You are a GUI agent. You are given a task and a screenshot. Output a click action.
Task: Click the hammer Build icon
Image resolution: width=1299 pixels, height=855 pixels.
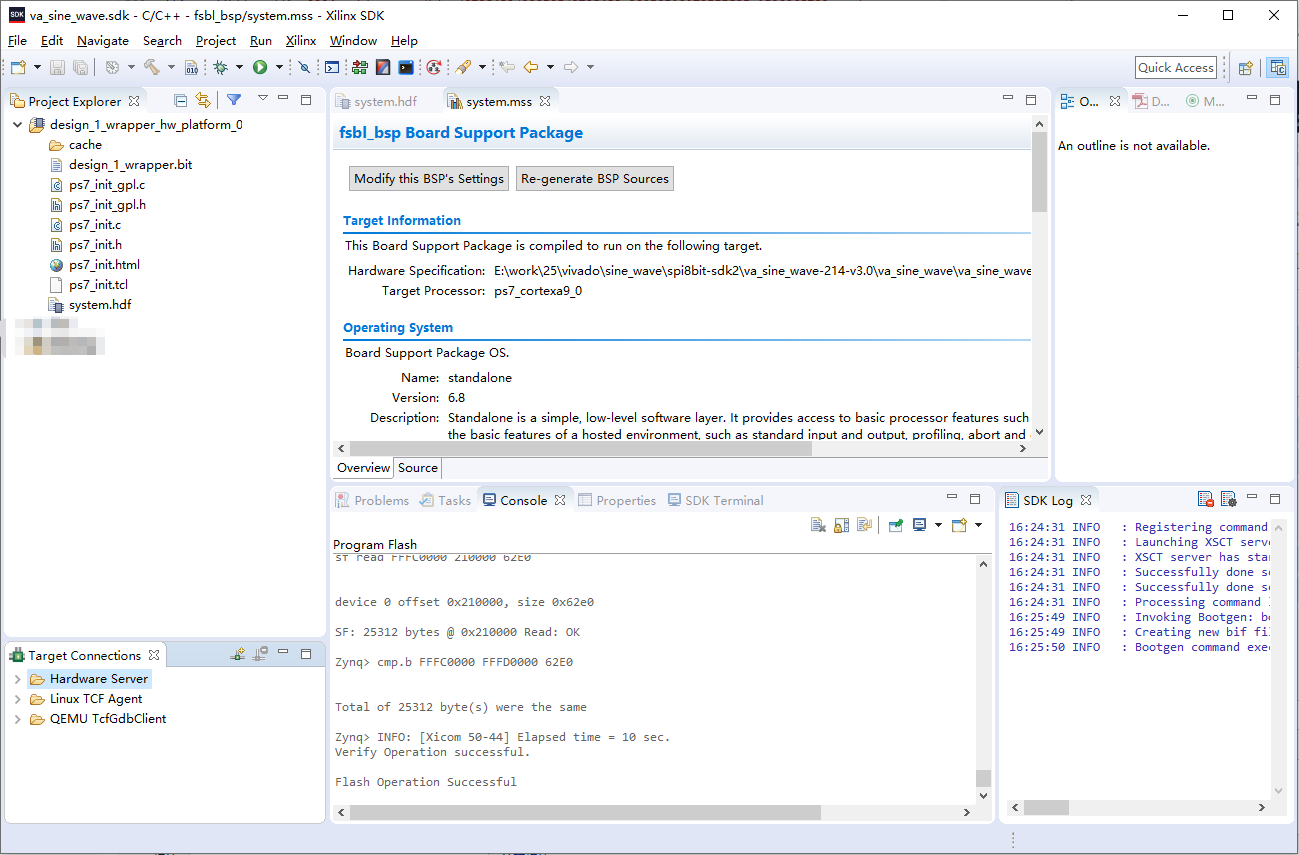click(x=152, y=67)
